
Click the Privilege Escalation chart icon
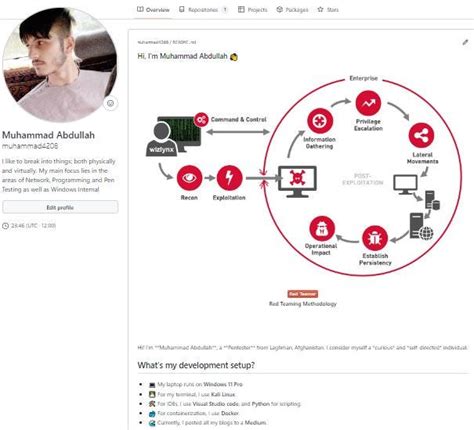tap(368, 103)
